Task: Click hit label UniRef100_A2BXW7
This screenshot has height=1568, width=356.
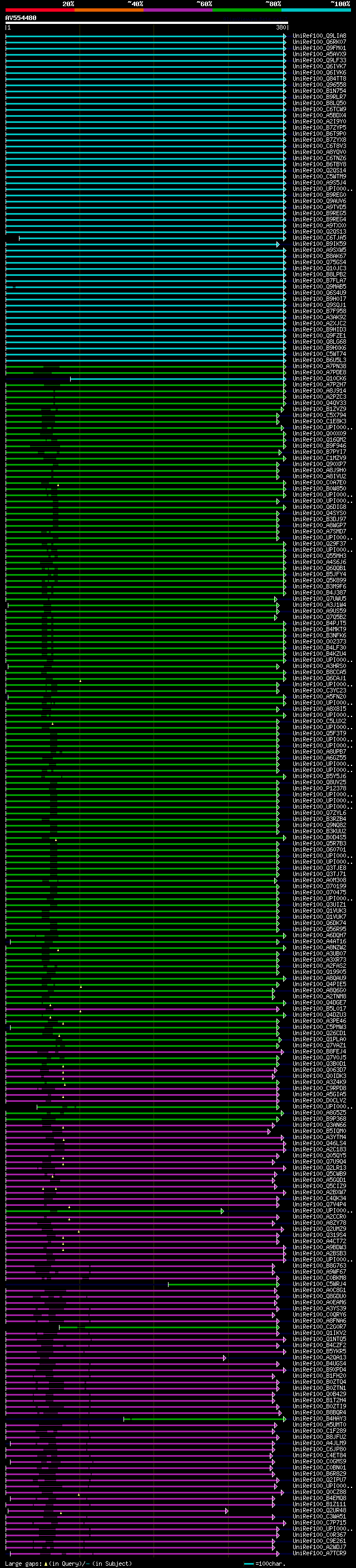Action: [319, 1192]
